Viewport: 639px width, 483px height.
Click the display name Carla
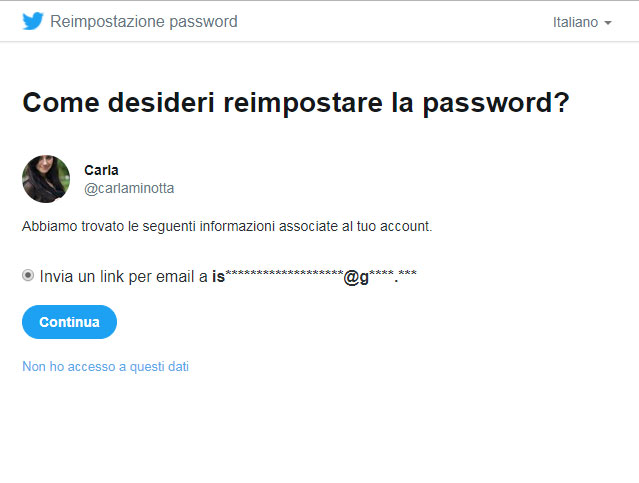101,170
